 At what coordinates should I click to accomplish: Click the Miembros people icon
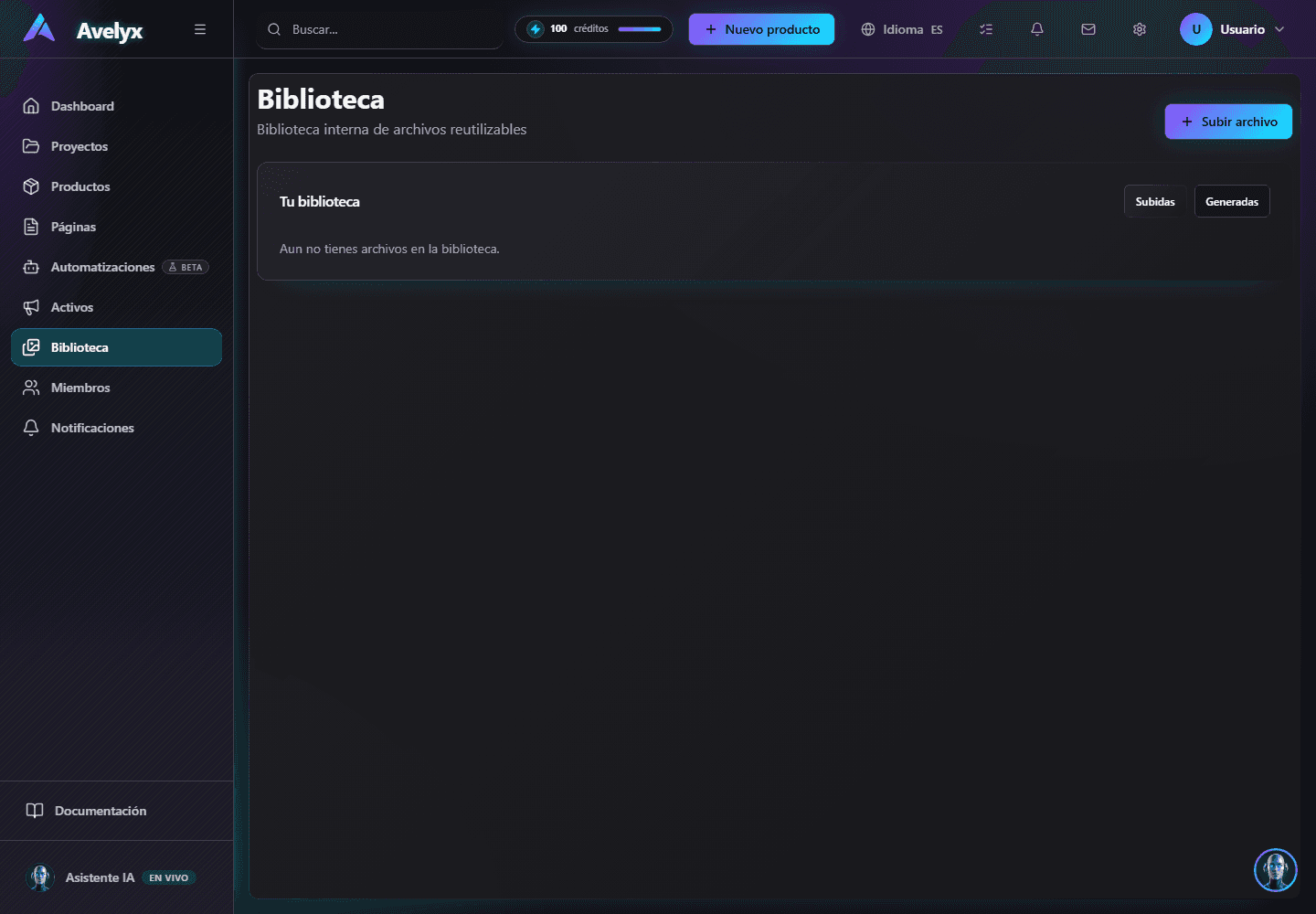point(31,388)
